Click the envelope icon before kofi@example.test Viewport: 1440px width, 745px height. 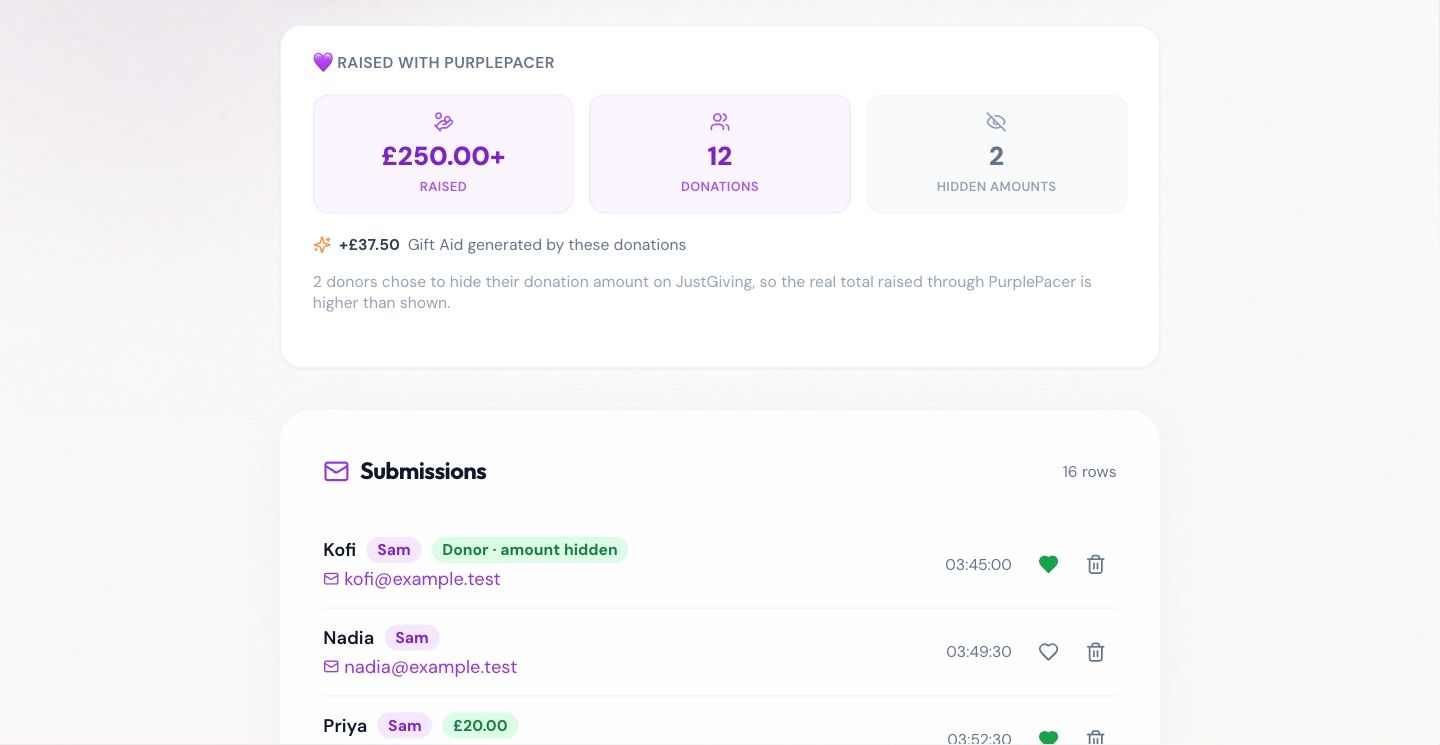(331, 579)
